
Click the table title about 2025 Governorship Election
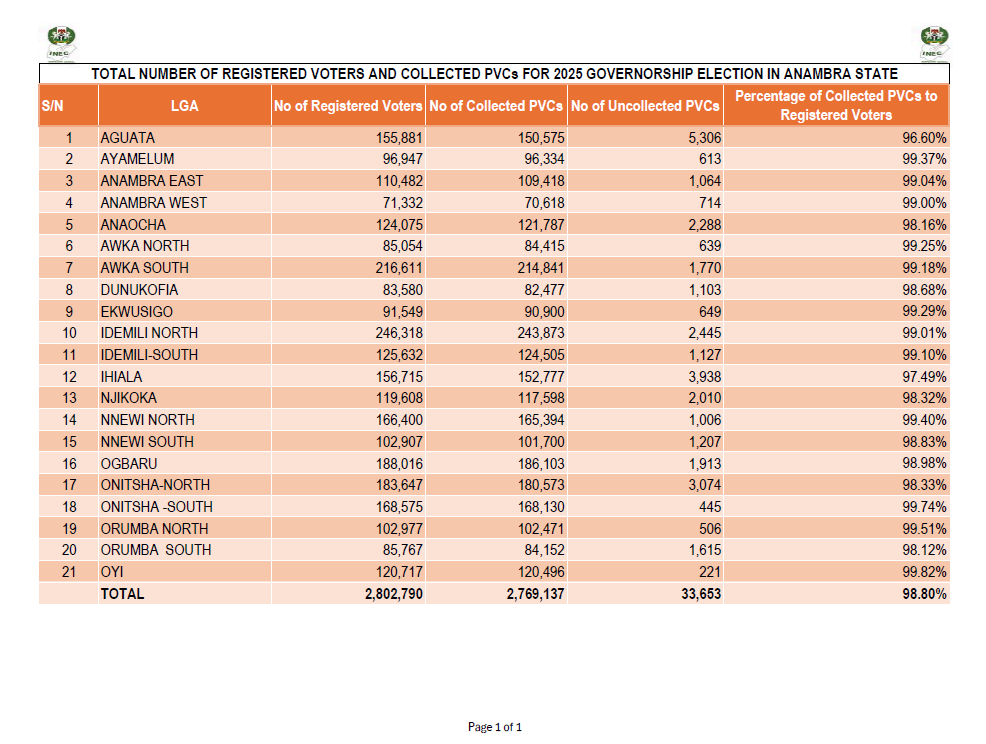click(493, 72)
